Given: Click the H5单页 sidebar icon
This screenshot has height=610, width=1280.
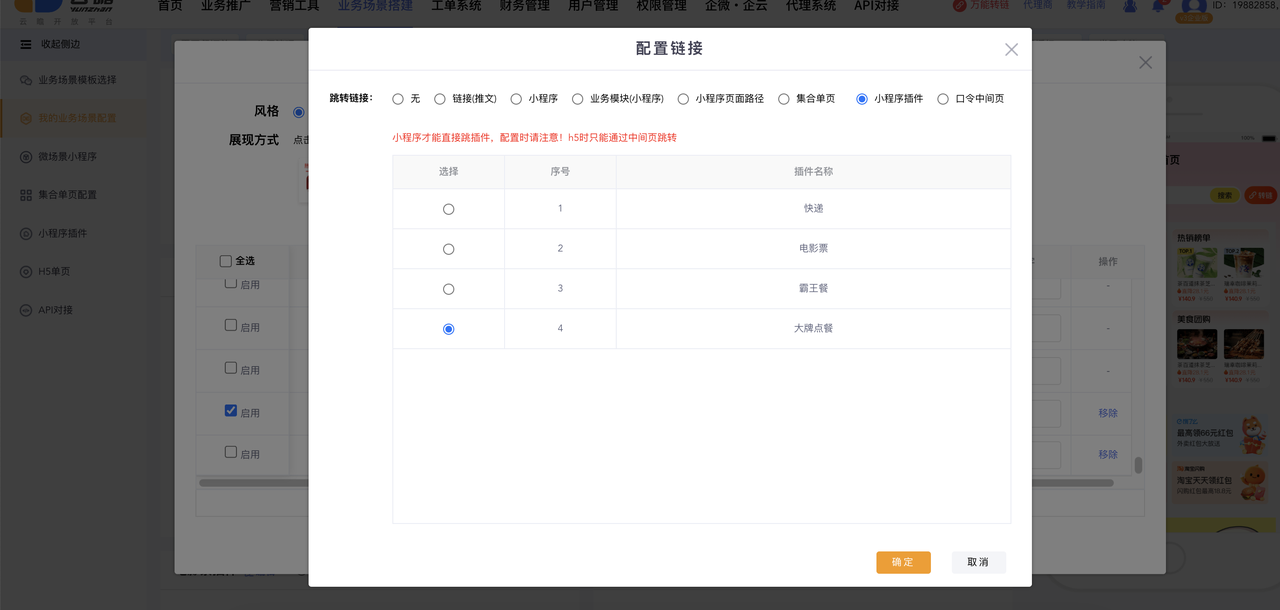Looking at the screenshot, I should pos(26,271).
